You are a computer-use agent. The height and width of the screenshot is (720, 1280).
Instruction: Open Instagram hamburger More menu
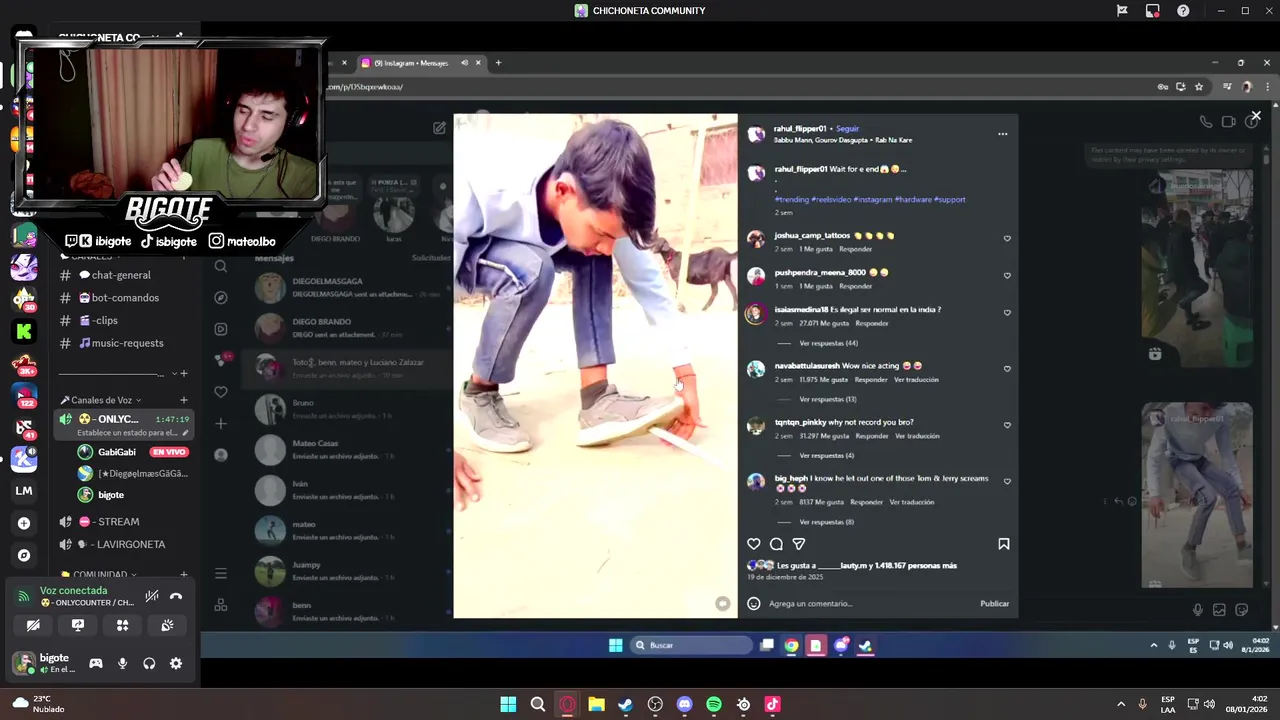click(x=221, y=573)
